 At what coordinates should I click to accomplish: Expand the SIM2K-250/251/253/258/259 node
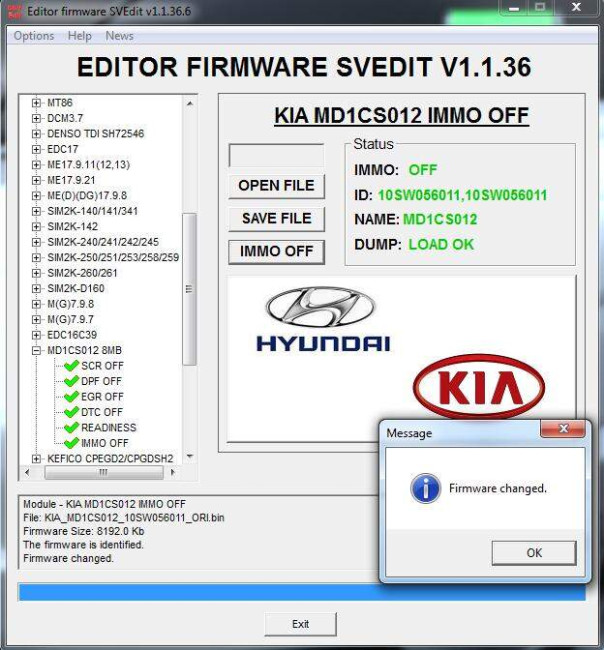(36, 257)
